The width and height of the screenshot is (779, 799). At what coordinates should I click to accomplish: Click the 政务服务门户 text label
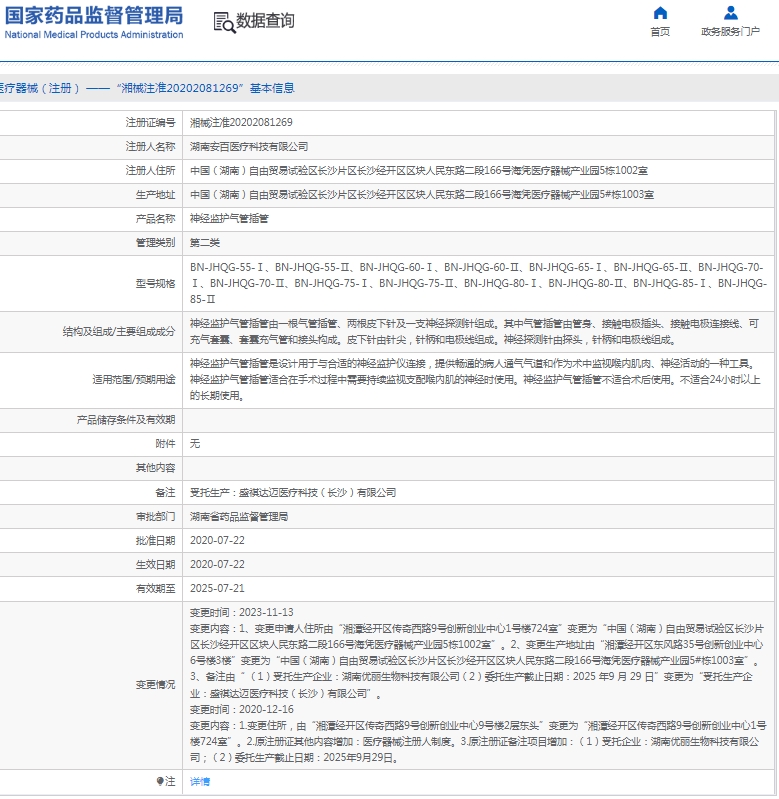tap(730, 32)
